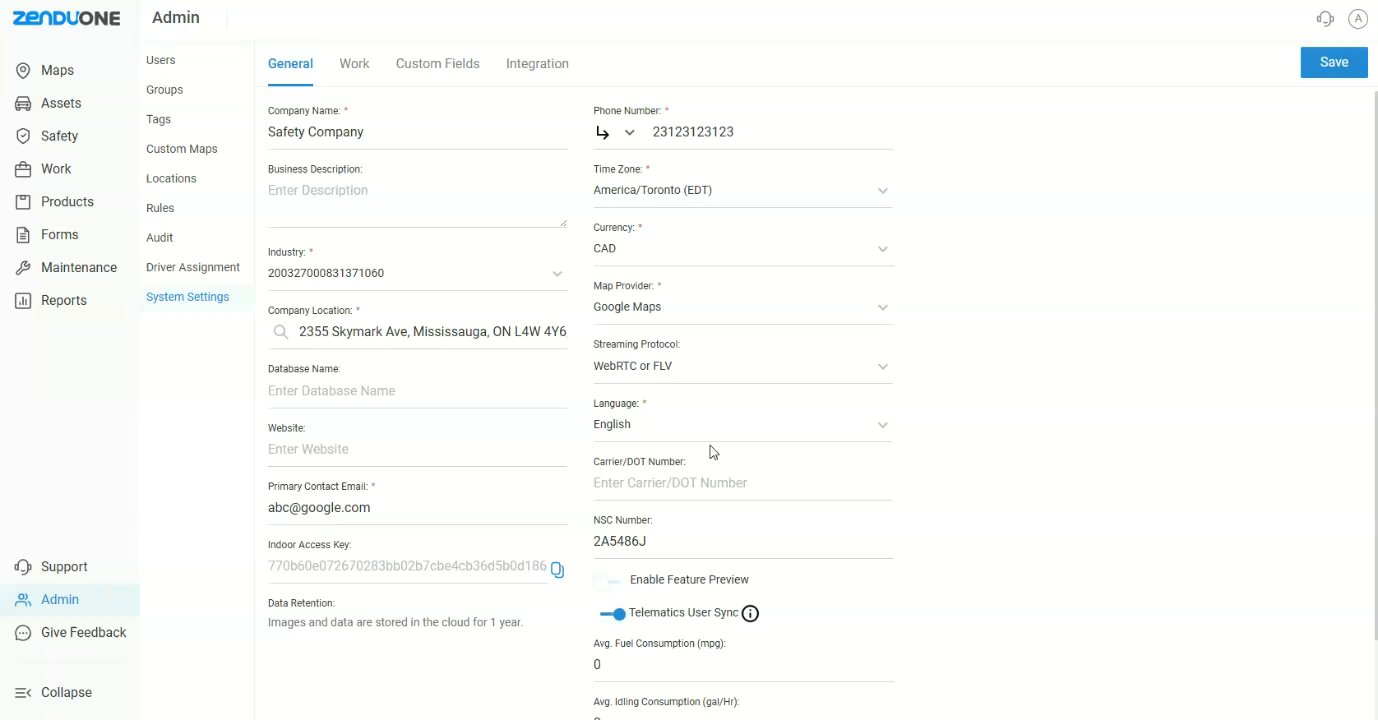Open the Maintenance wrench icon
This screenshot has width=1378, height=720.
pyautogui.click(x=23, y=268)
